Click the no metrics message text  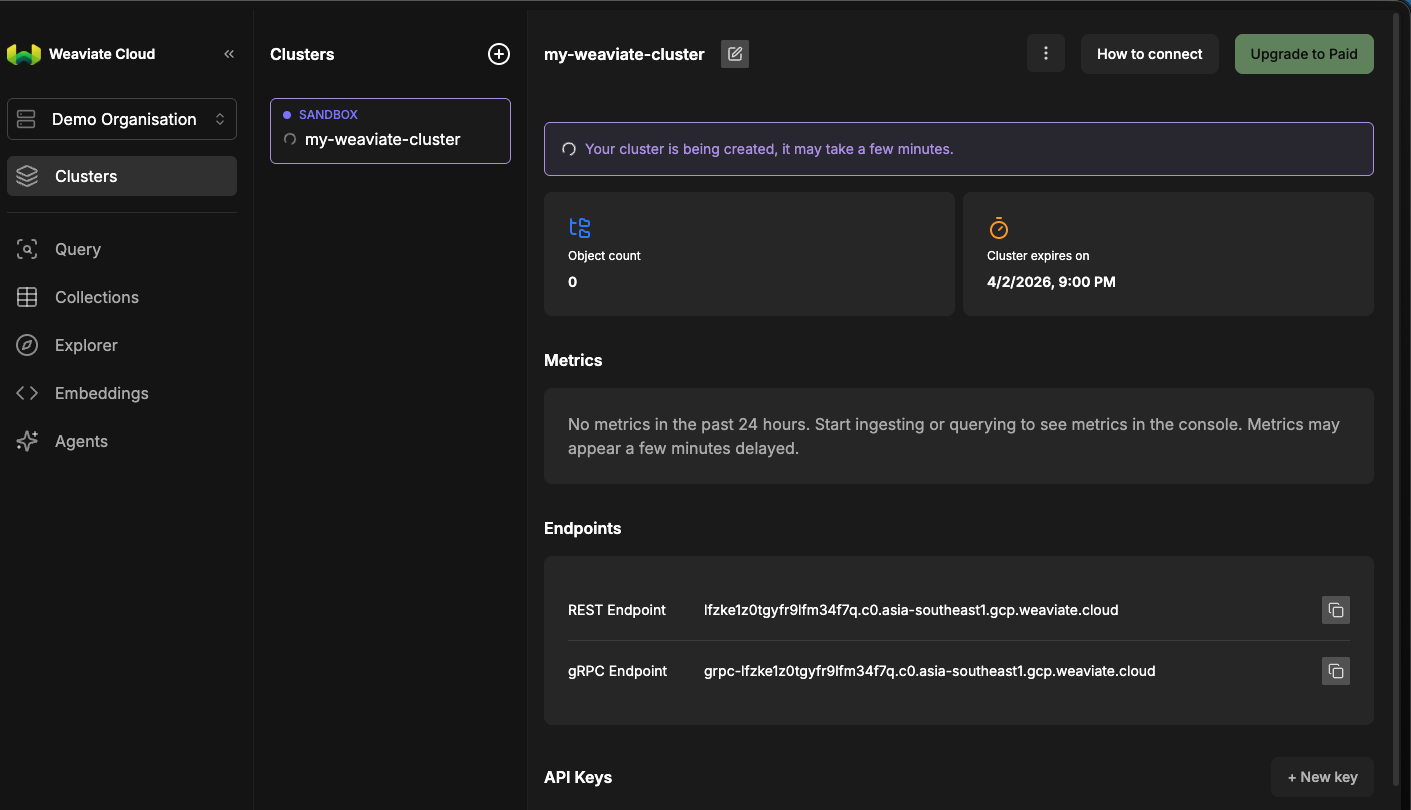pos(954,436)
